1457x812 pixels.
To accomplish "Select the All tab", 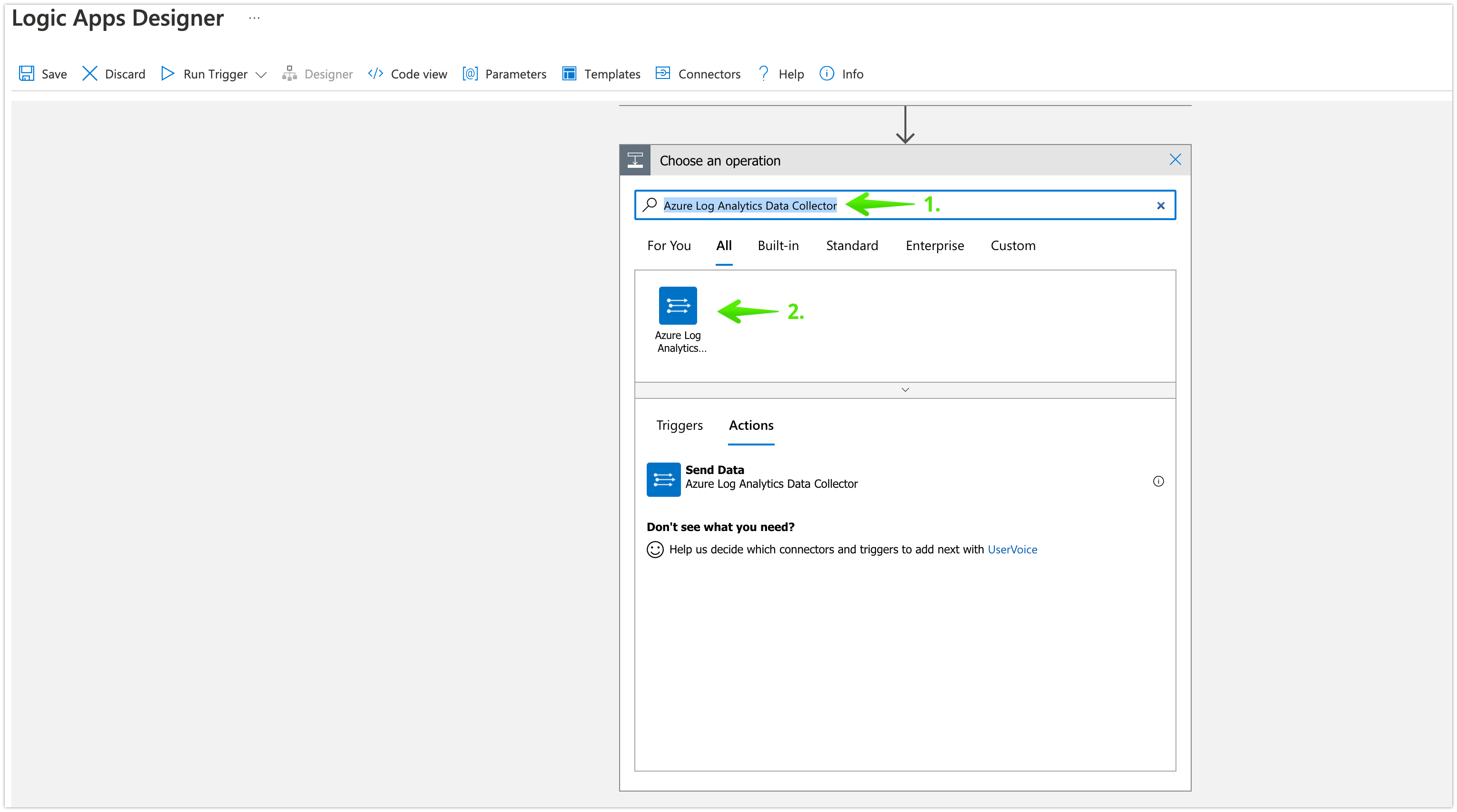I will (724, 245).
